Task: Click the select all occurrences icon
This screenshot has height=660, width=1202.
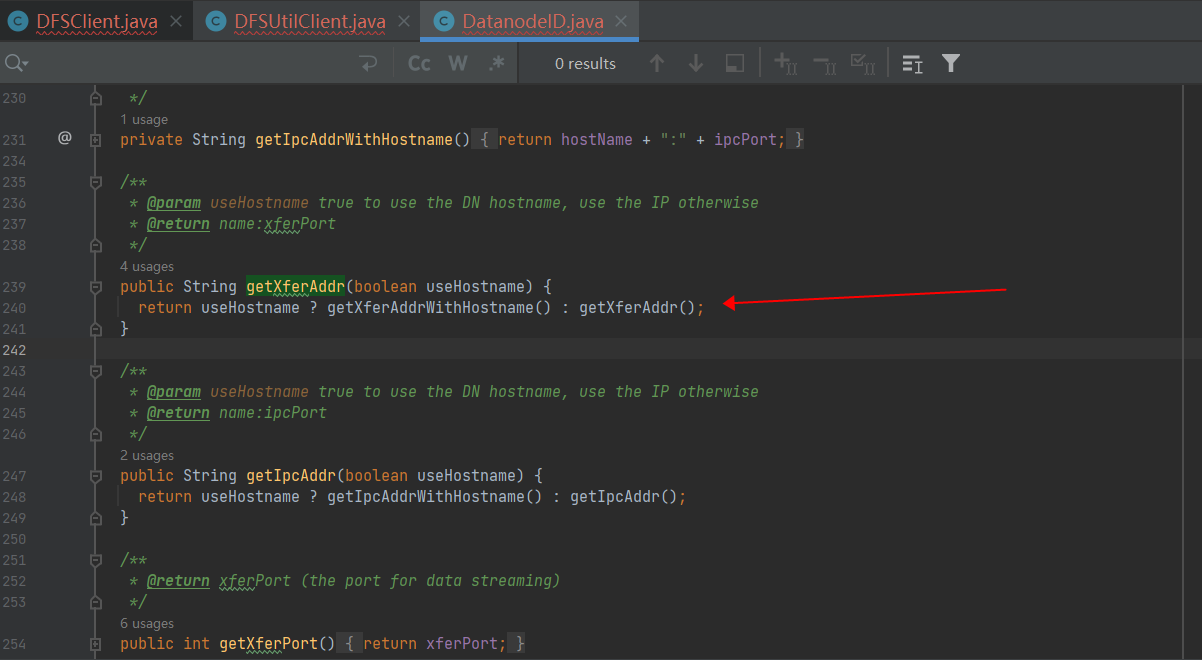Action: click(861, 62)
